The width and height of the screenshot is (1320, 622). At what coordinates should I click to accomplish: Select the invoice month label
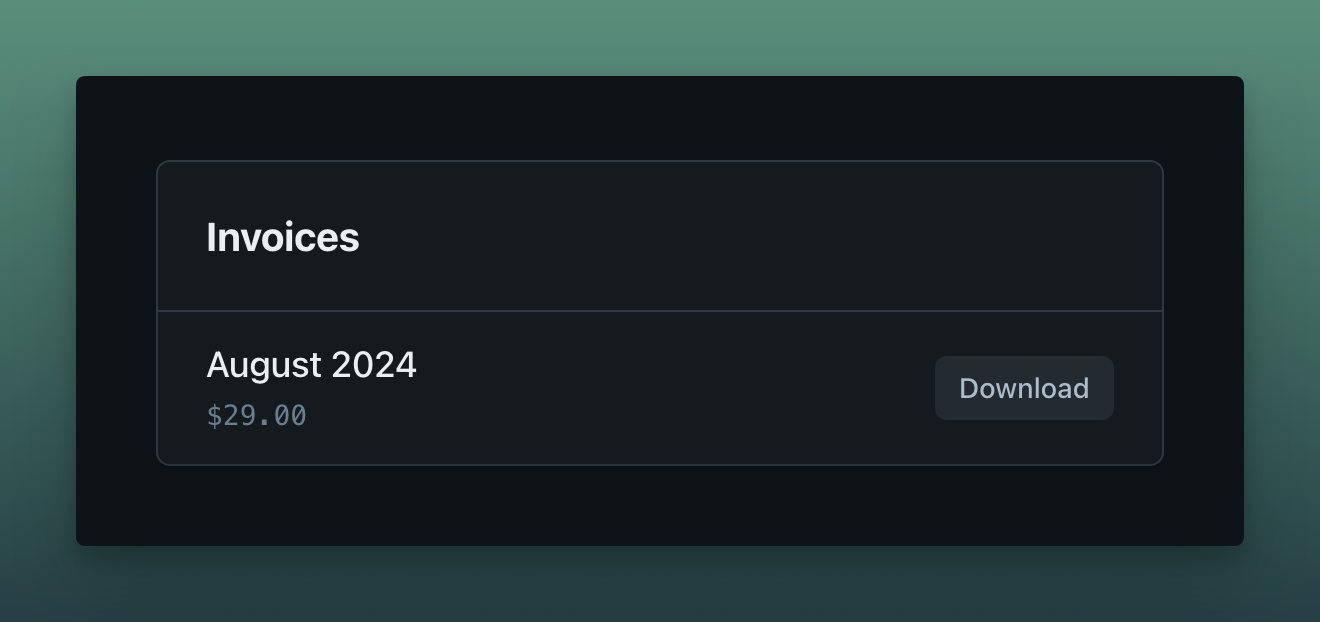click(x=311, y=365)
